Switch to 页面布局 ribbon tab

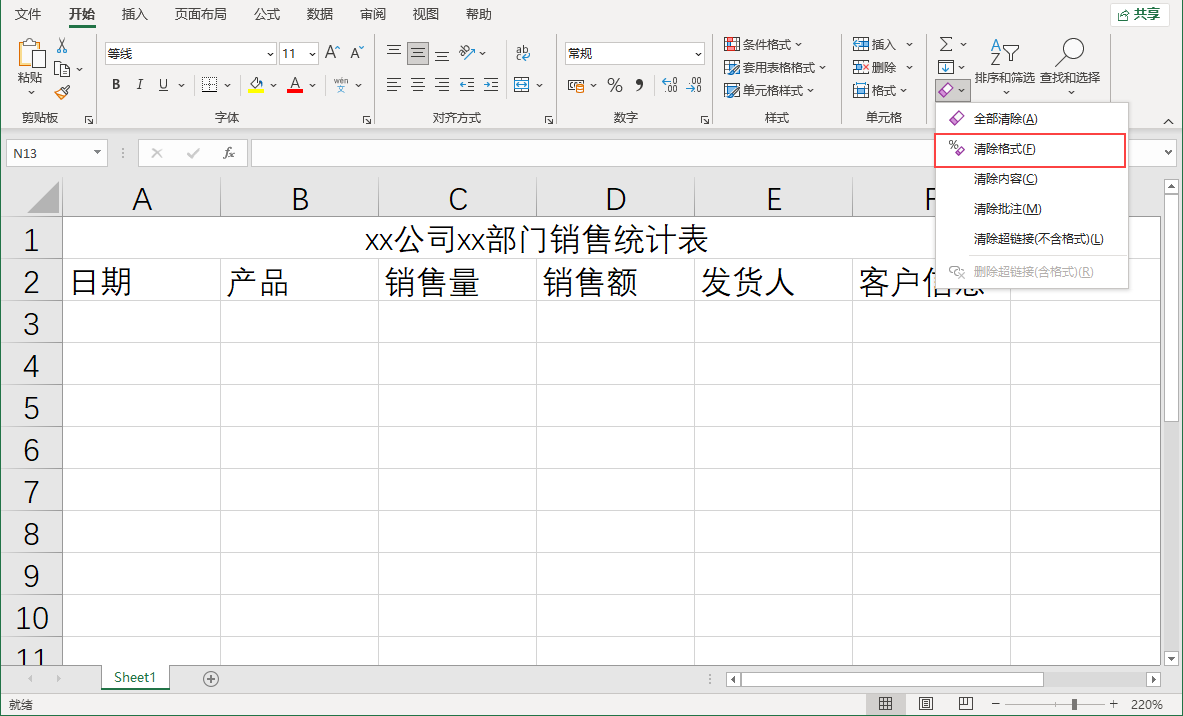pyautogui.click(x=200, y=14)
